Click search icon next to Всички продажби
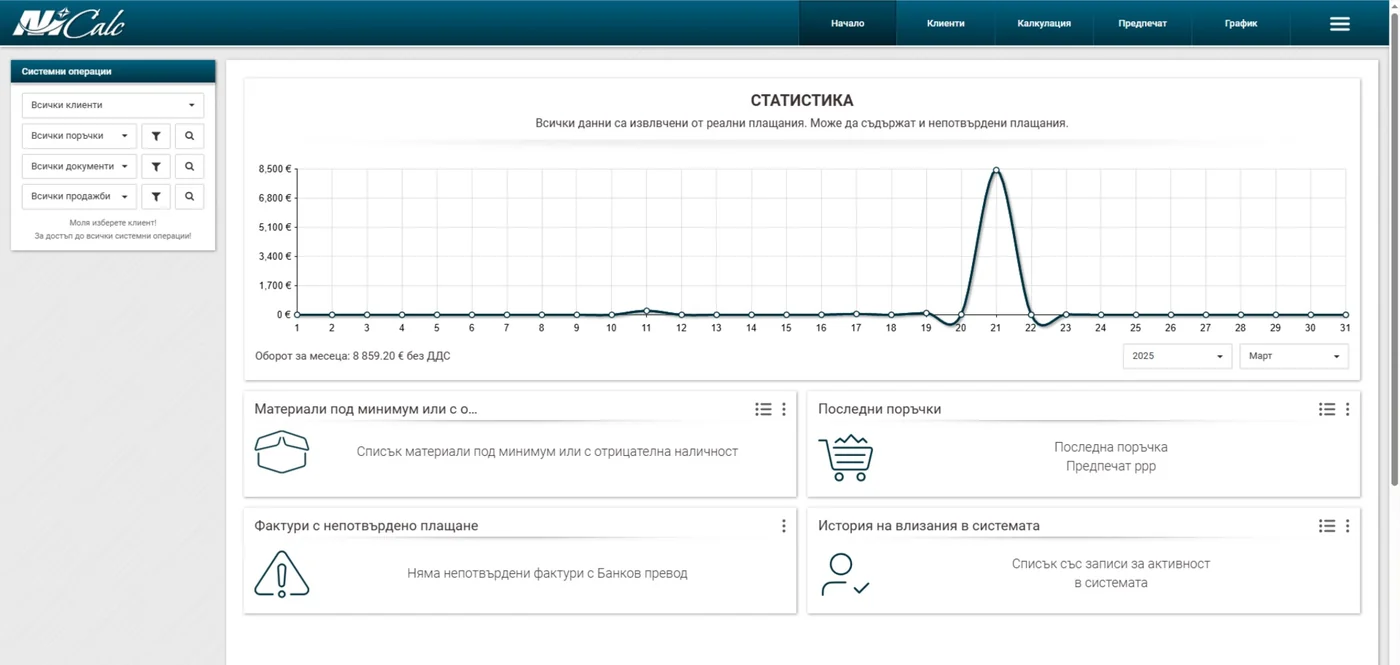The width and height of the screenshot is (1400, 665). coord(189,197)
